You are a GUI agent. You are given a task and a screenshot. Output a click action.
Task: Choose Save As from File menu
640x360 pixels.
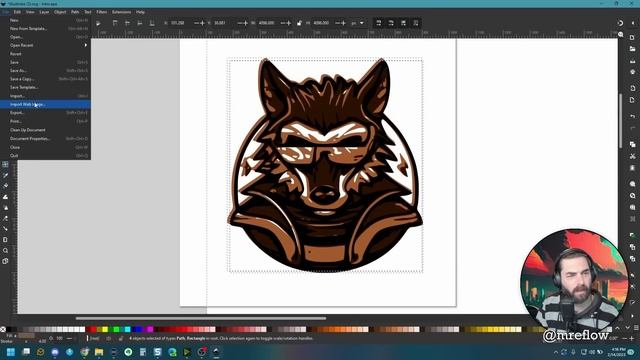(x=45, y=71)
